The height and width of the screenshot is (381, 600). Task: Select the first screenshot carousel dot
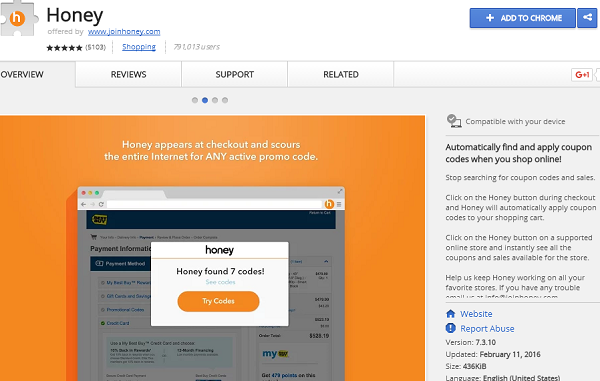tap(195, 100)
